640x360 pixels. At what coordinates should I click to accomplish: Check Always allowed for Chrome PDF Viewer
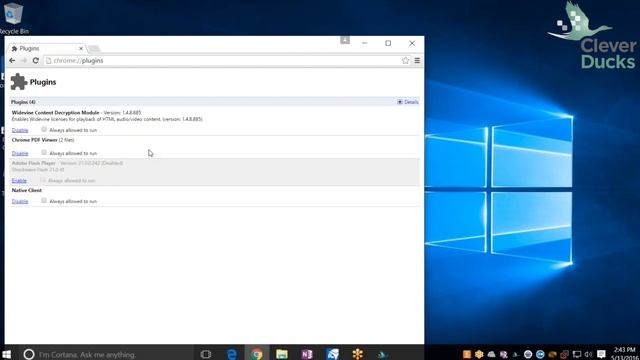point(44,153)
